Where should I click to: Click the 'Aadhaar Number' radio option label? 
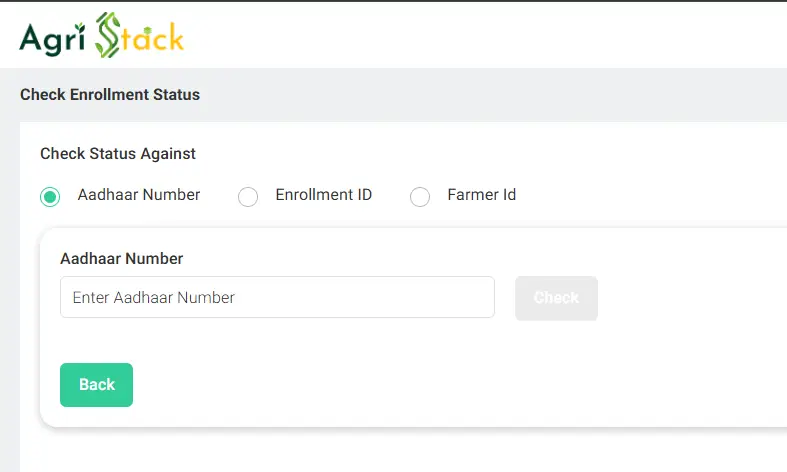[x=139, y=195]
